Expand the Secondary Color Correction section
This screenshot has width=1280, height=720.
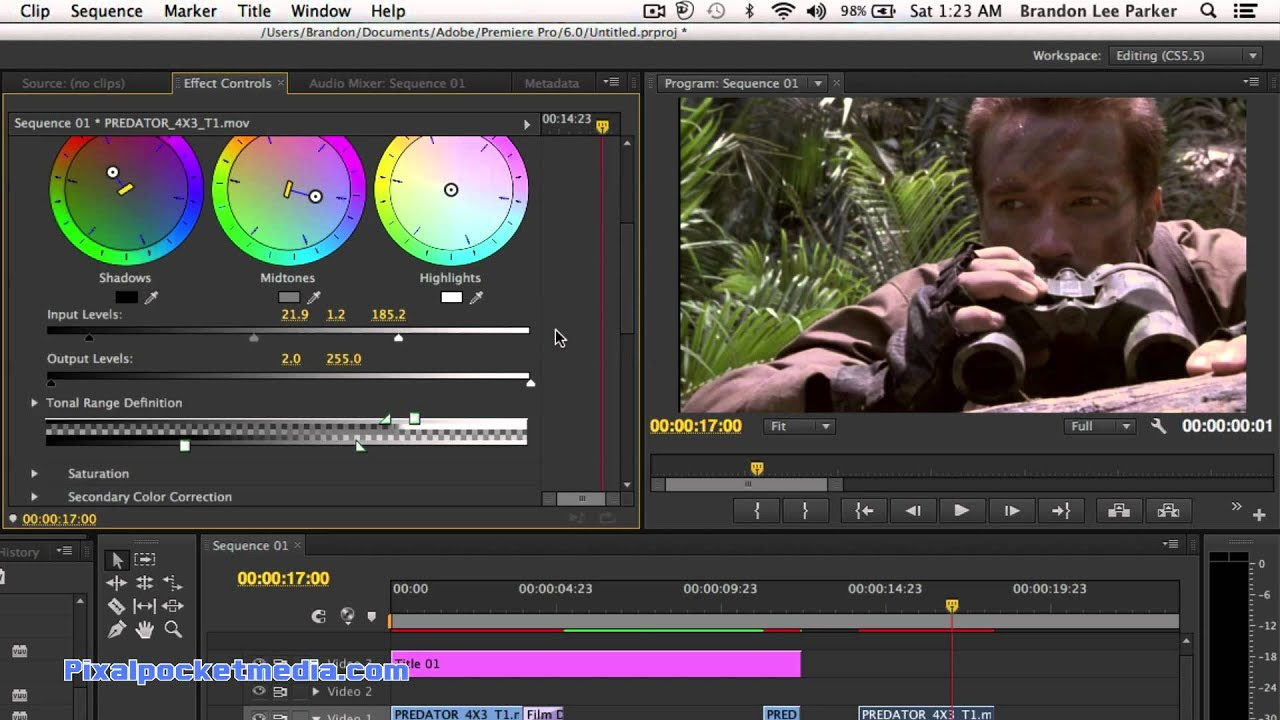35,496
